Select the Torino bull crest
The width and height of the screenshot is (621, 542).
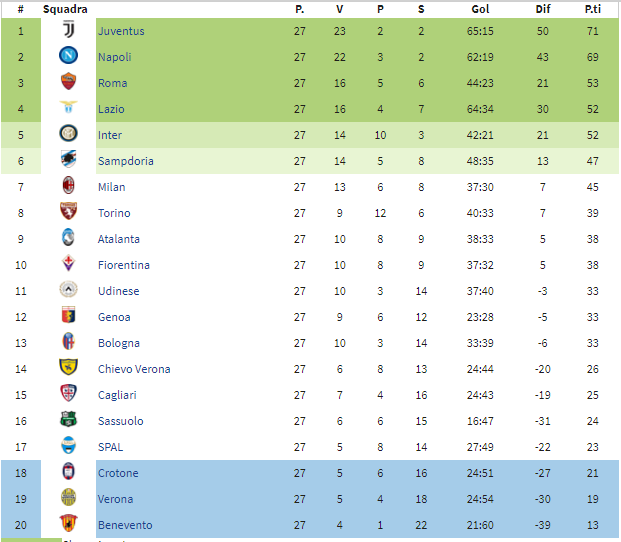click(x=69, y=211)
